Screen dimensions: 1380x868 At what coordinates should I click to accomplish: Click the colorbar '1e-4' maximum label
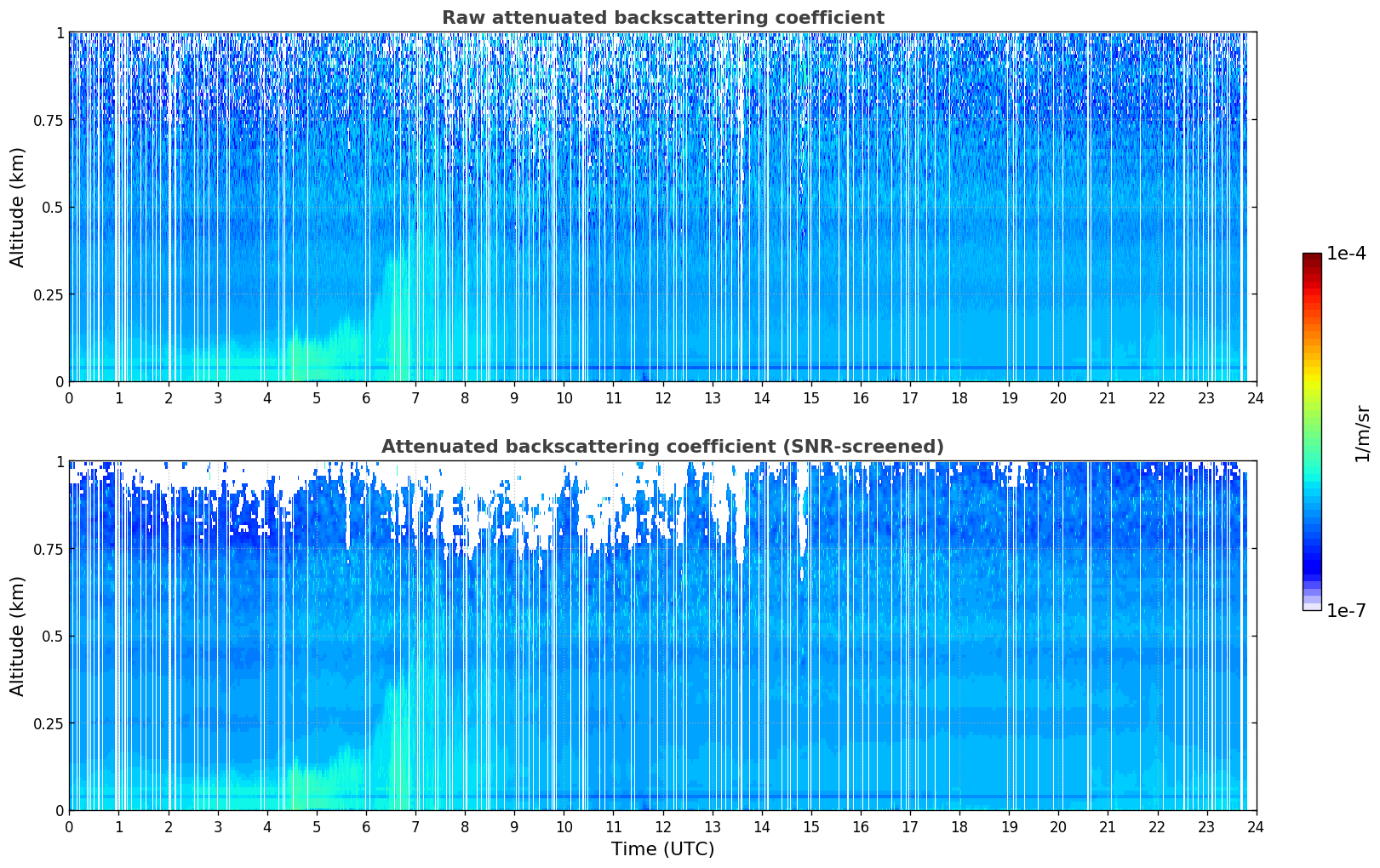pyautogui.click(x=1346, y=254)
